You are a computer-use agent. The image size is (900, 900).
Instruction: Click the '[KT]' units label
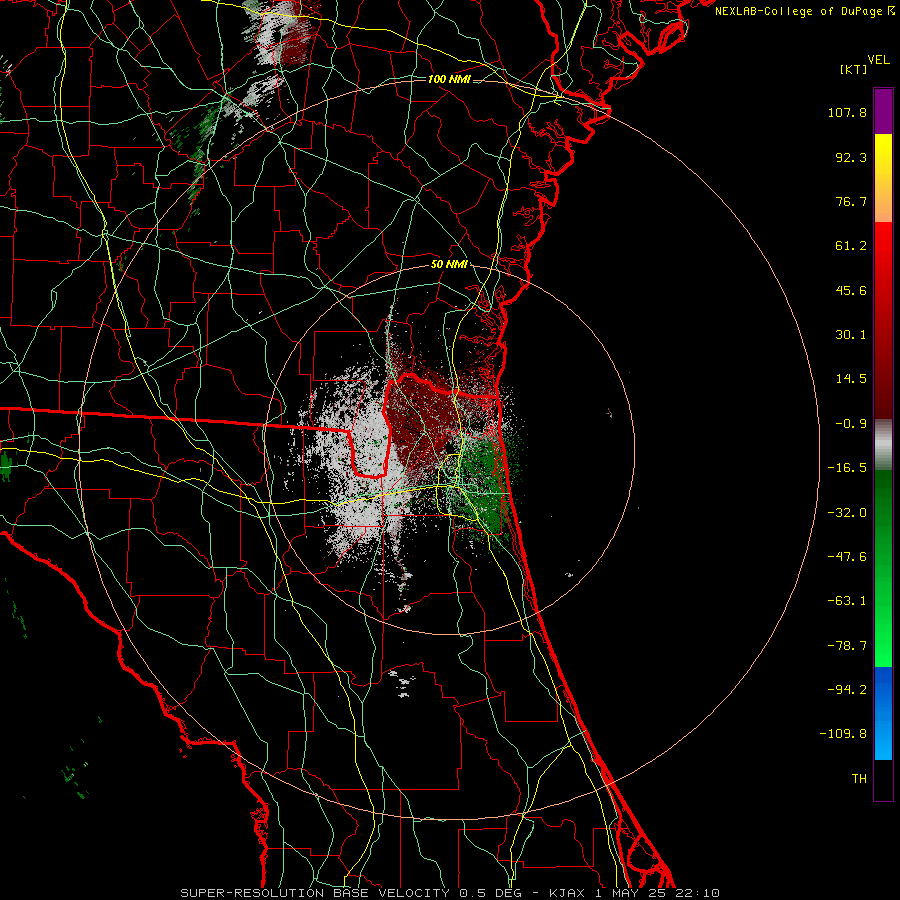(853, 69)
